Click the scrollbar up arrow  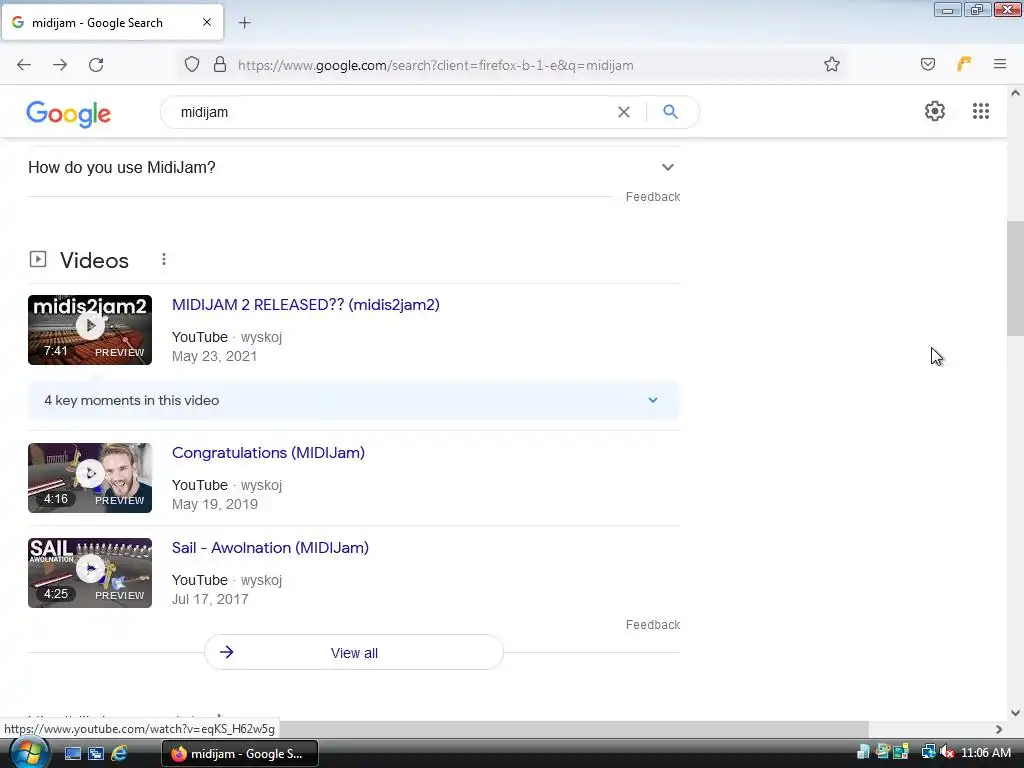[1015, 93]
